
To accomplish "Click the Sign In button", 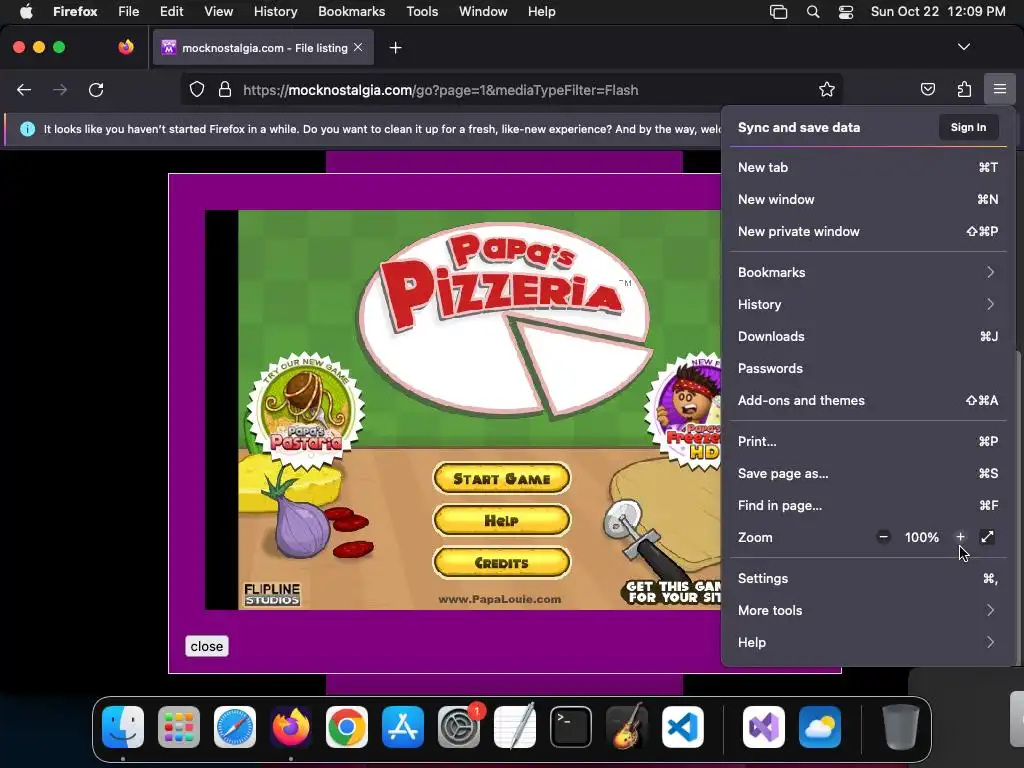I will pyautogui.click(x=968, y=127).
